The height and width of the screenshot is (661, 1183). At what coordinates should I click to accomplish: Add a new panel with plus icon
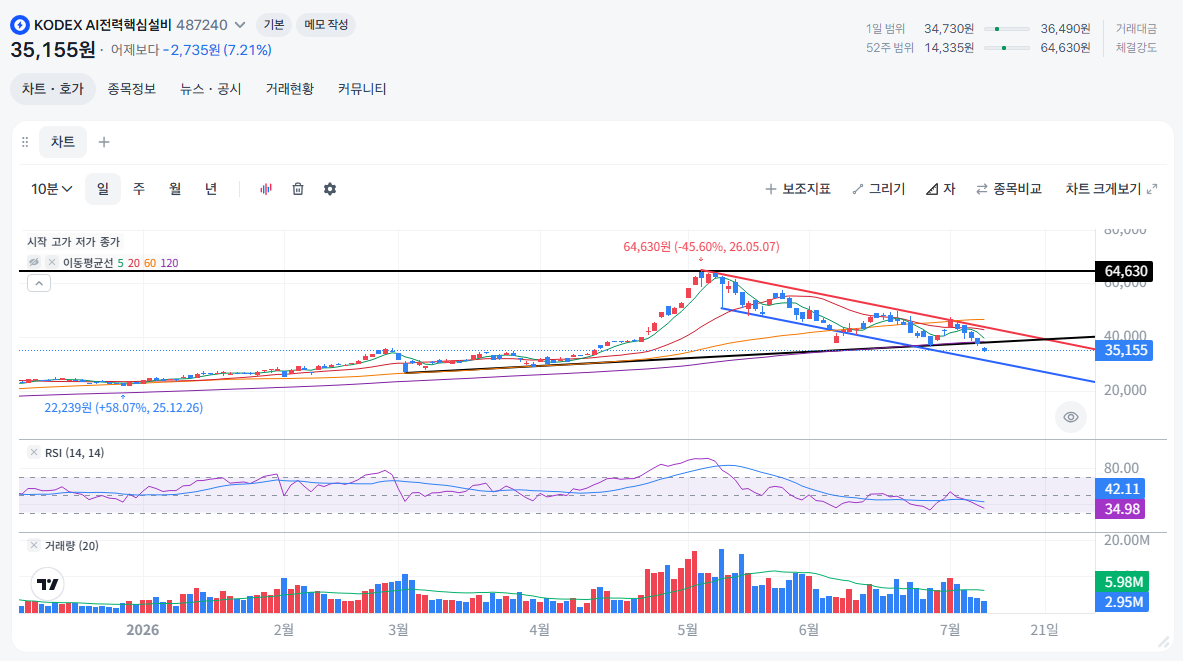click(104, 142)
